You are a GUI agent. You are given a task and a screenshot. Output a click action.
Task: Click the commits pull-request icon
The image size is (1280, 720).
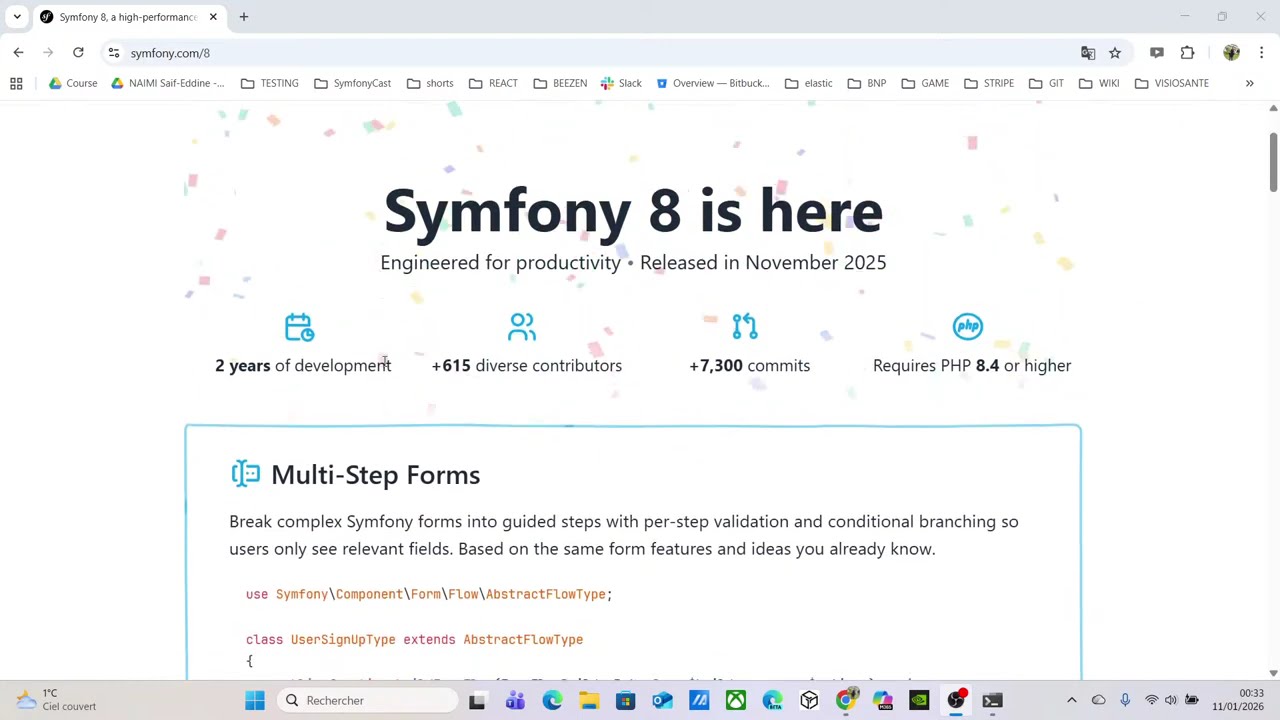coord(745,326)
